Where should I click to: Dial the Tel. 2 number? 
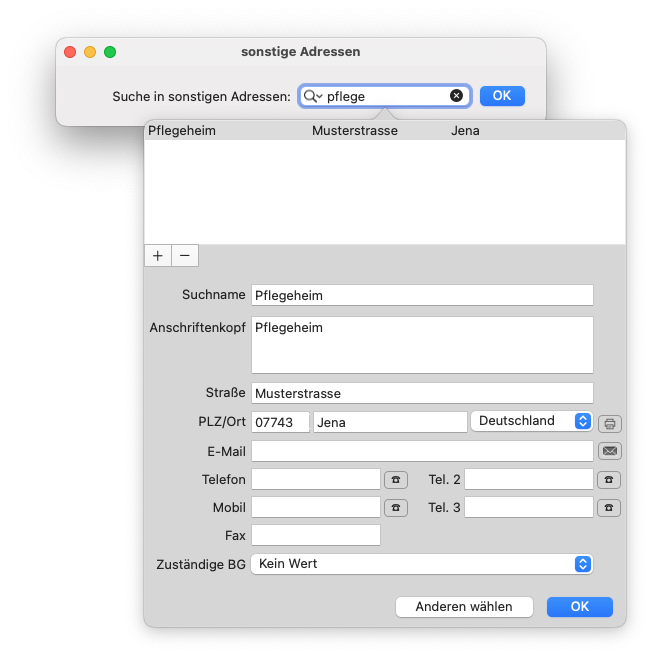[609, 480]
